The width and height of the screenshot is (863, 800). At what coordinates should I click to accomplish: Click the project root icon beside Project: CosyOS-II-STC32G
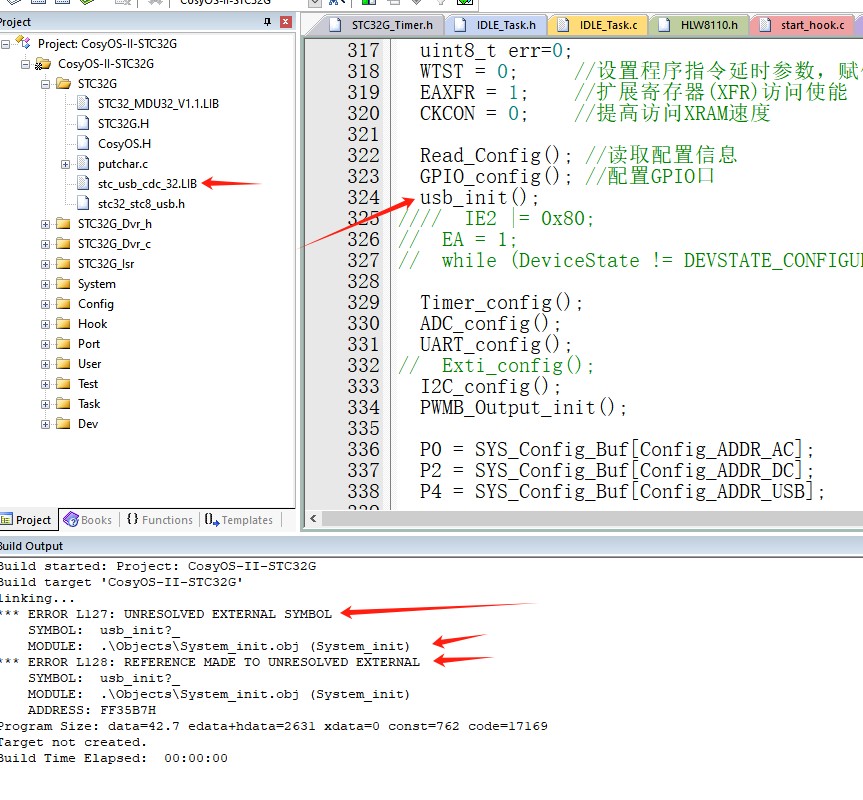pyautogui.click(x=23, y=43)
